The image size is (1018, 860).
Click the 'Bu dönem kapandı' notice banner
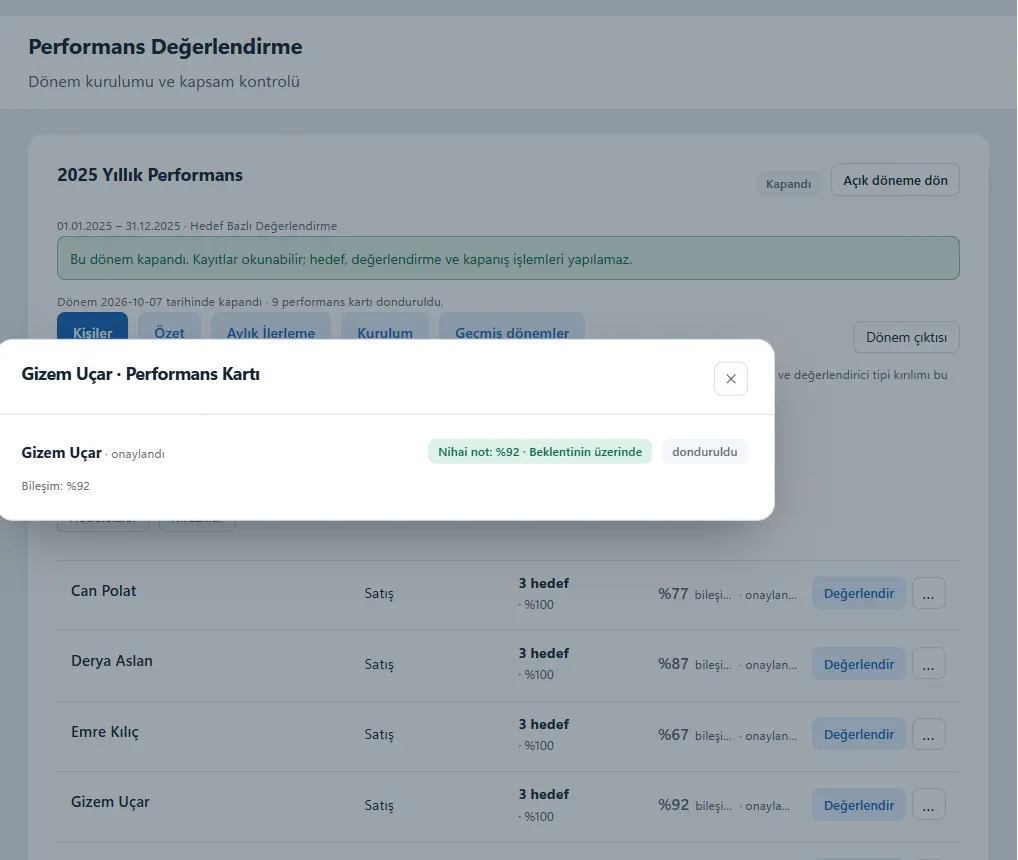point(508,258)
